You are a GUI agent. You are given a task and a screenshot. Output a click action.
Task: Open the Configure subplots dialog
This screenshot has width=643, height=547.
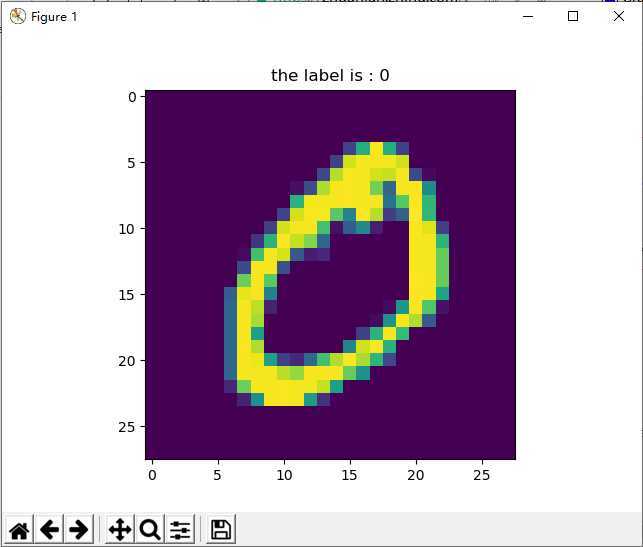click(180, 529)
